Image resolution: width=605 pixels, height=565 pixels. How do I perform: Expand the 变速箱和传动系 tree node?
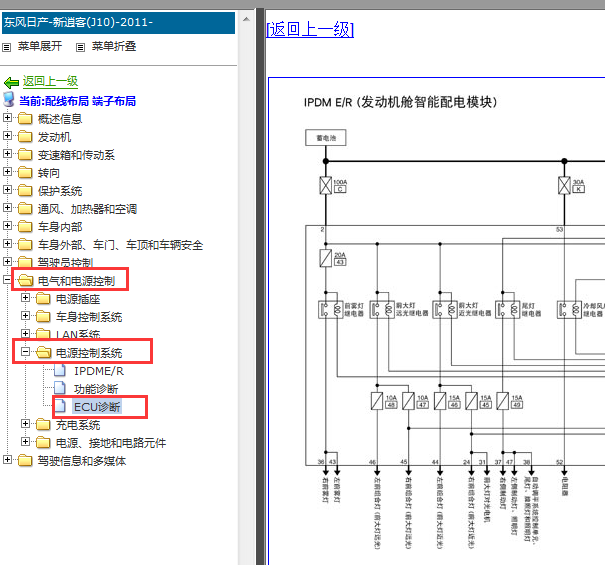(7, 153)
